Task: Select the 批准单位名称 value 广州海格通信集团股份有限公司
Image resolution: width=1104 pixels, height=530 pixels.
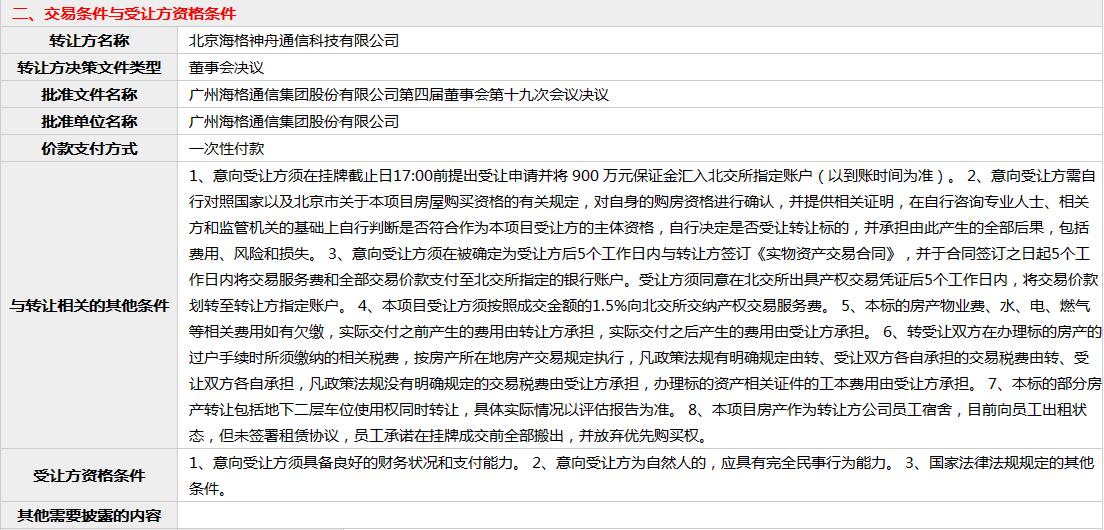Action: pos(294,122)
